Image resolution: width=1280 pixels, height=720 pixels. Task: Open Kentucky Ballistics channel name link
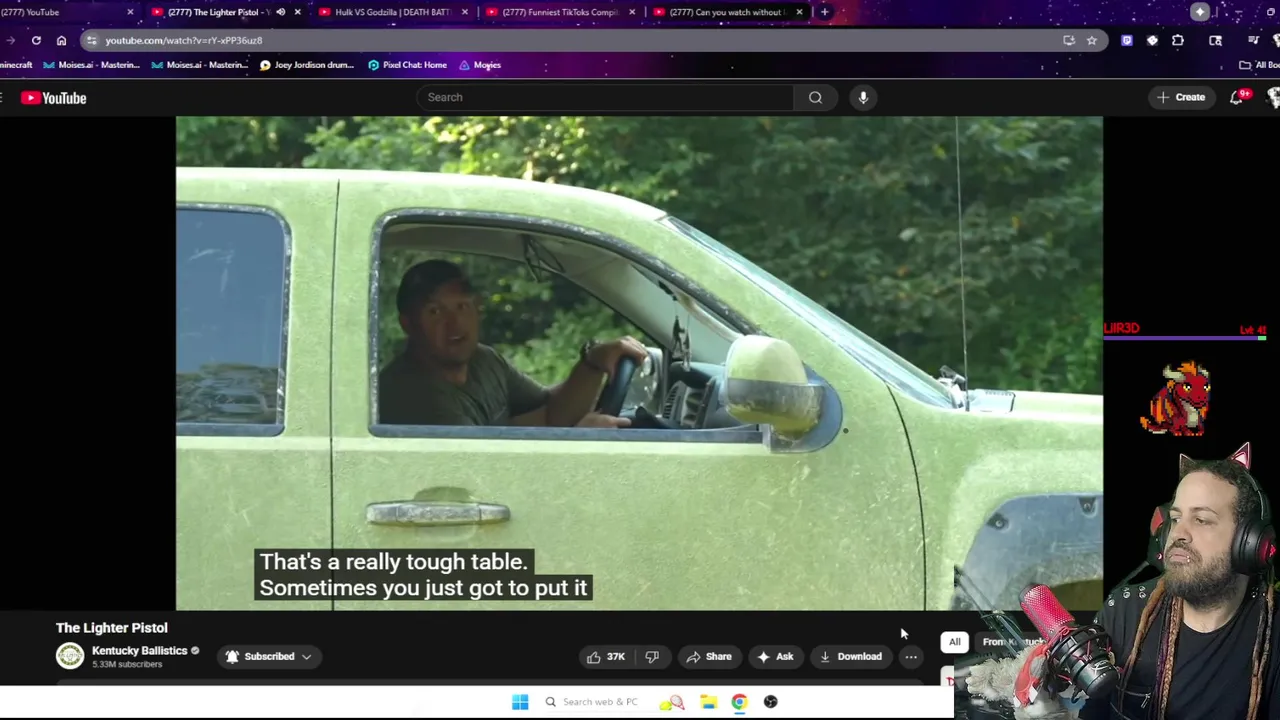tap(140, 651)
